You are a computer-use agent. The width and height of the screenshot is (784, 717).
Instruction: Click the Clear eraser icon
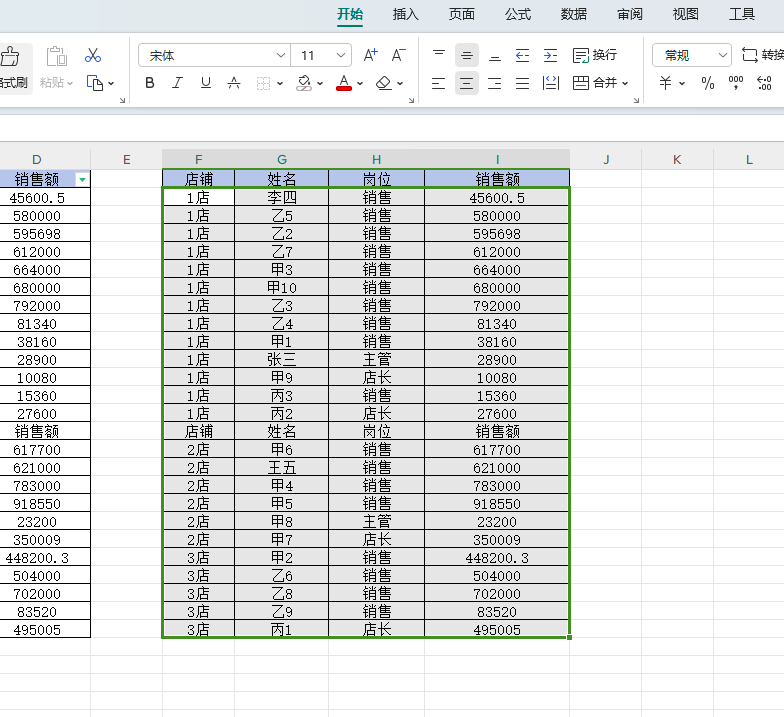click(384, 83)
